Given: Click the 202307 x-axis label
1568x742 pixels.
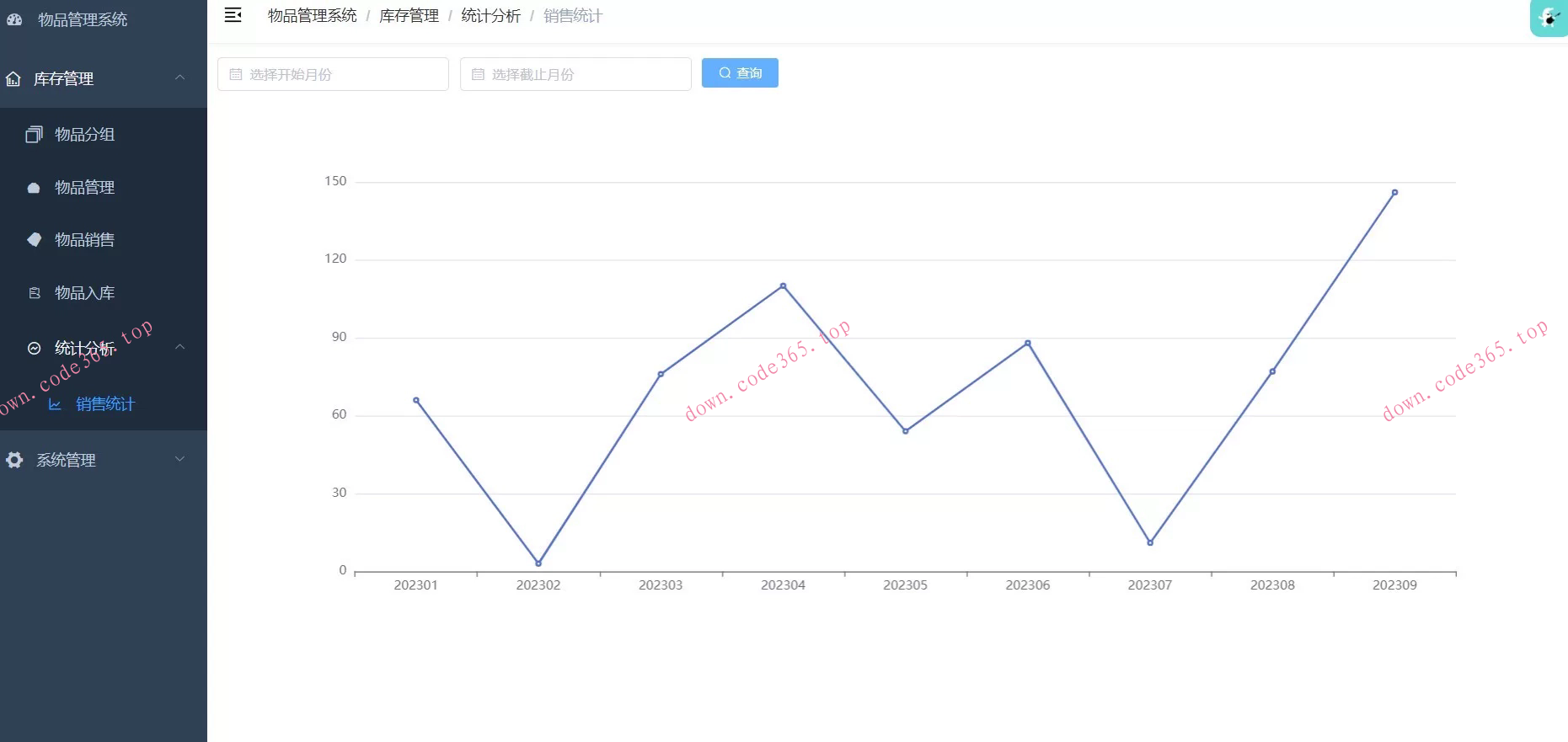Looking at the screenshot, I should [1150, 585].
